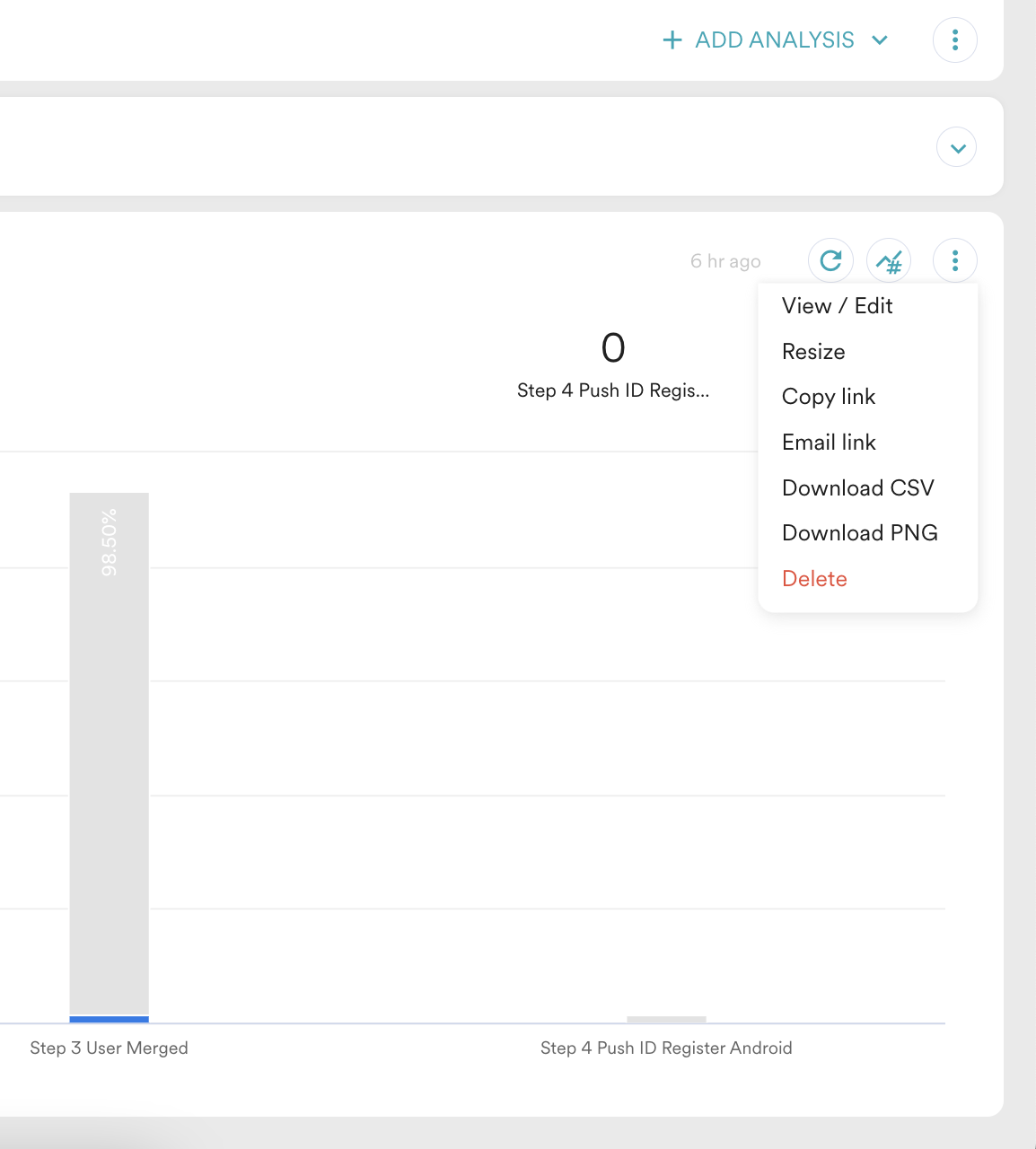
Task: Open the dashboard-level three-dot options menu
Action: tap(955, 40)
